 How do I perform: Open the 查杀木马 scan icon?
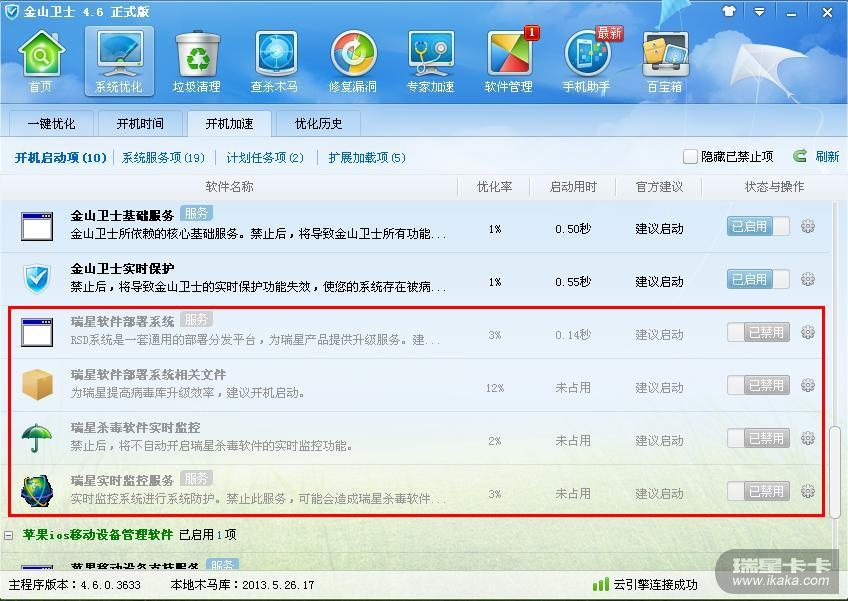coord(275,61)
